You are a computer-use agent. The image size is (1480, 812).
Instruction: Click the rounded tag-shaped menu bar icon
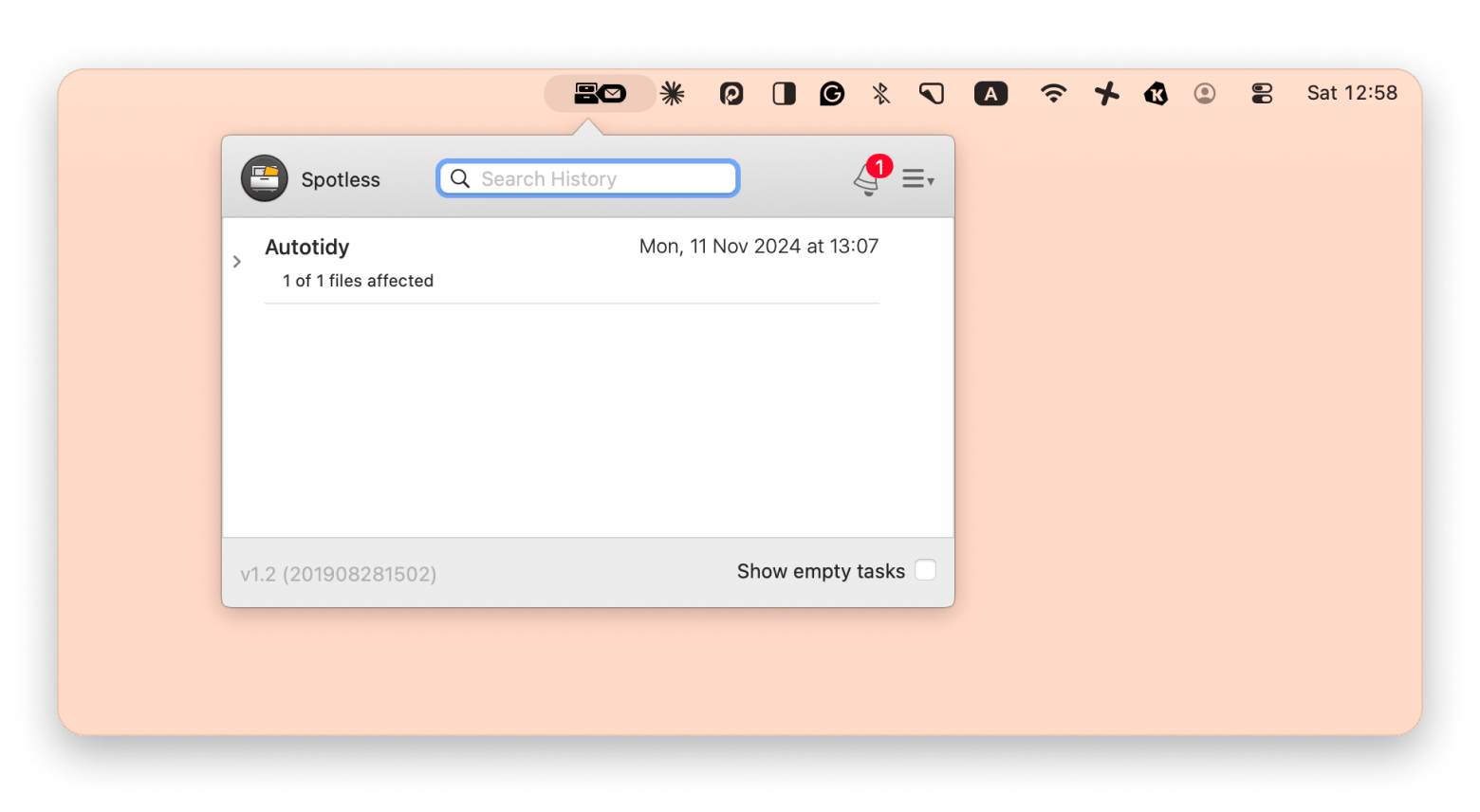pyautogui.click(x=932, y=93)
